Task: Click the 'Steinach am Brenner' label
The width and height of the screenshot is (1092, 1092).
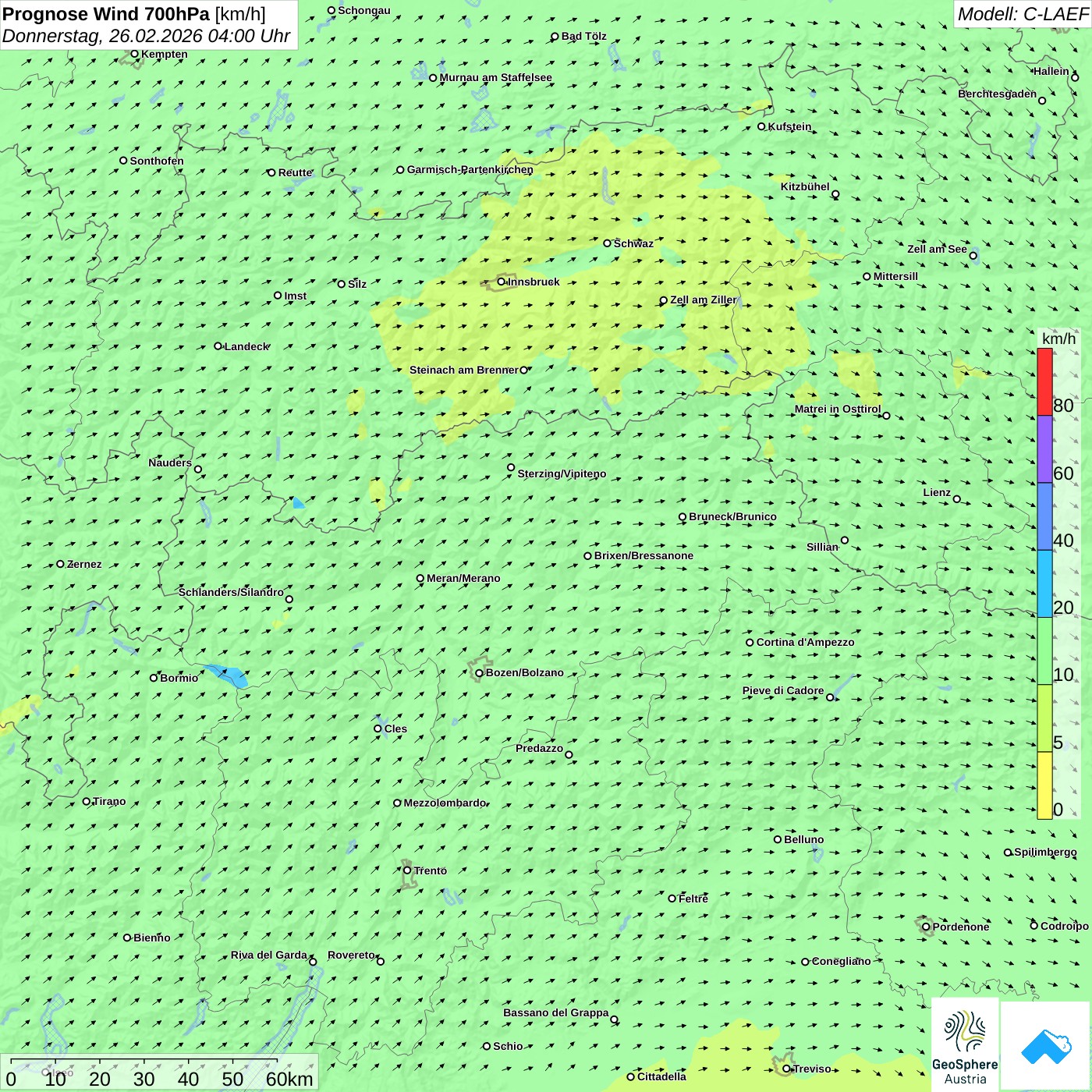Action: [x=464, y=370]
